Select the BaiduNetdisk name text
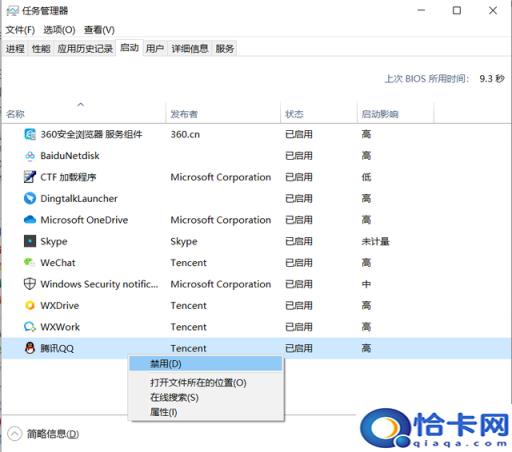 click(70, 156)
